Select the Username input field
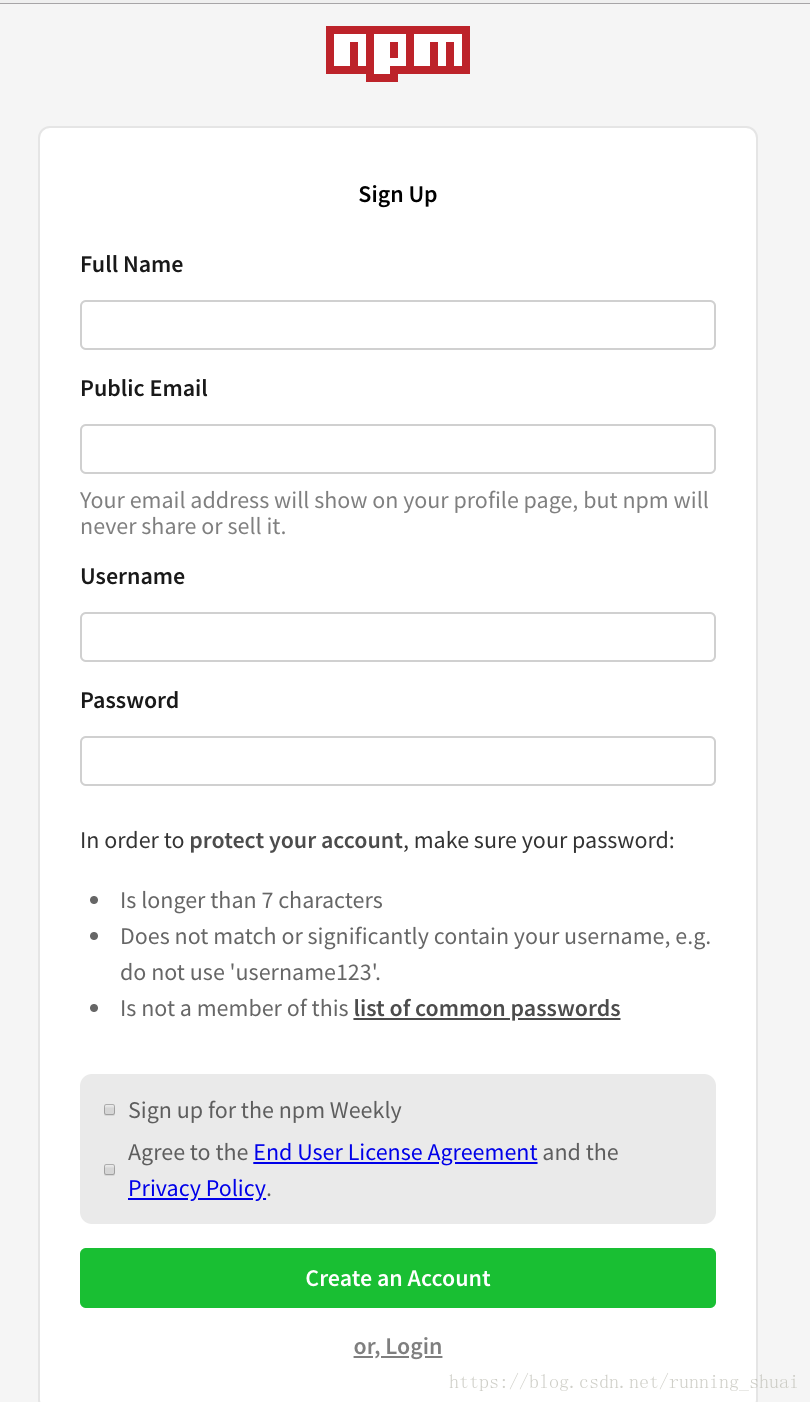 pos(398,637)
